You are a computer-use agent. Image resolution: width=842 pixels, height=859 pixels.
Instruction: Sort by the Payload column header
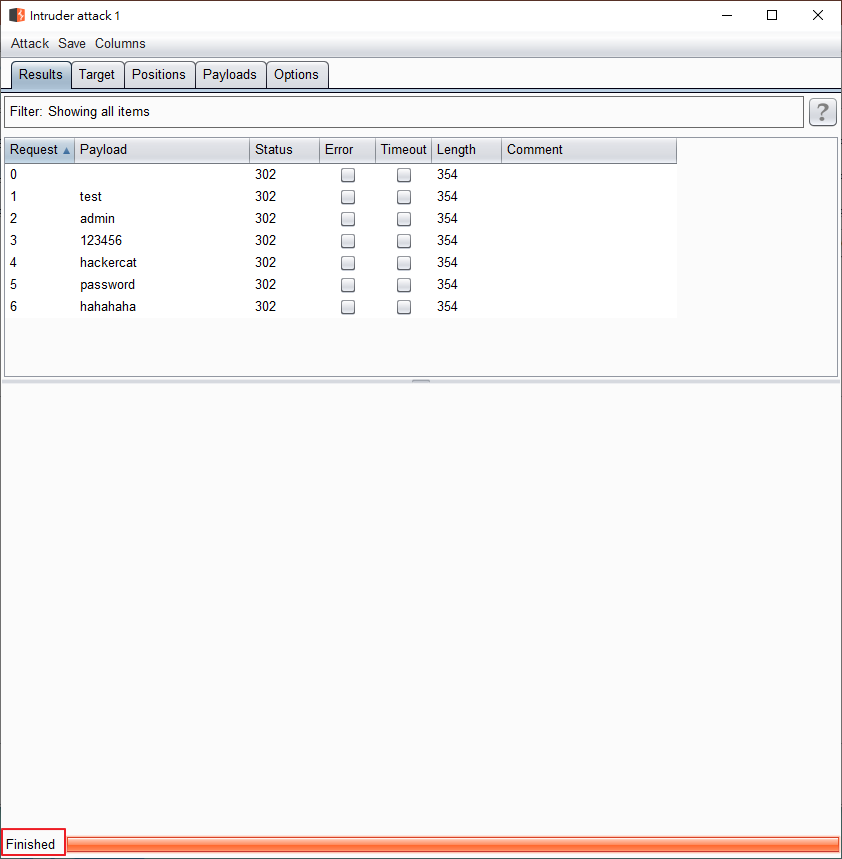(x=162, y=150)
